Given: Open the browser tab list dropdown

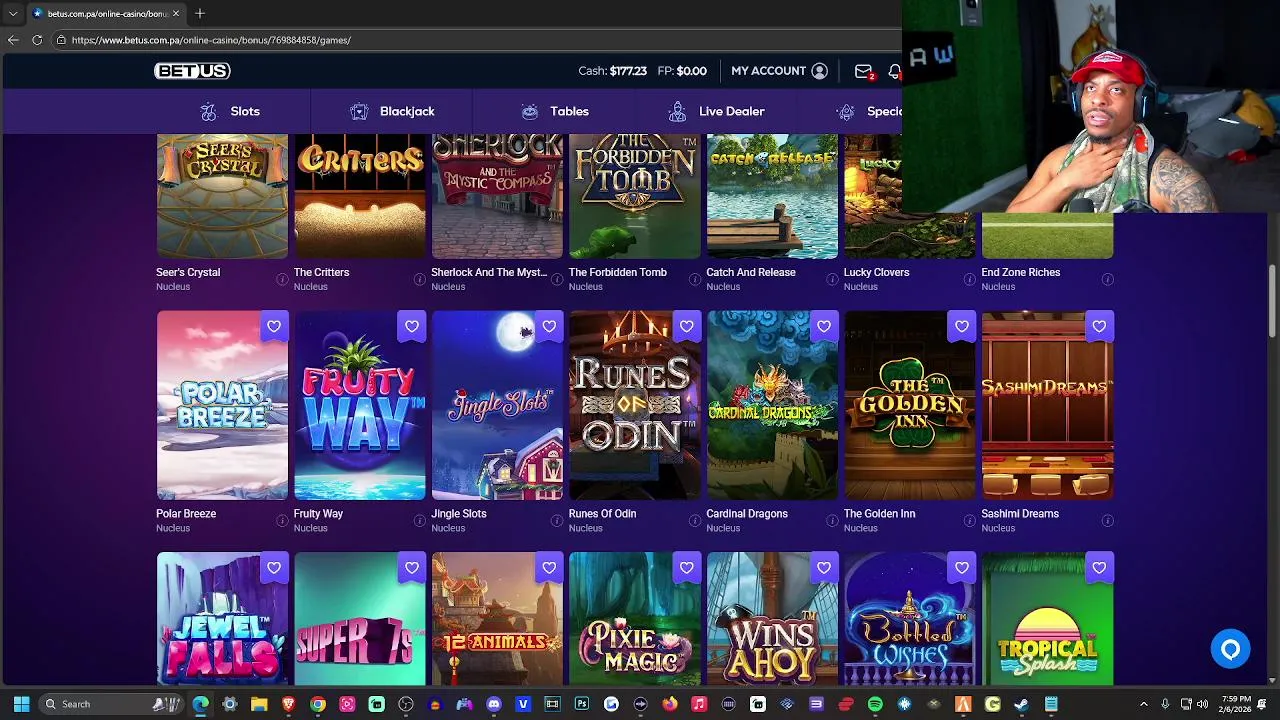Looking at the screenshot, I should [x=12, y=13].
